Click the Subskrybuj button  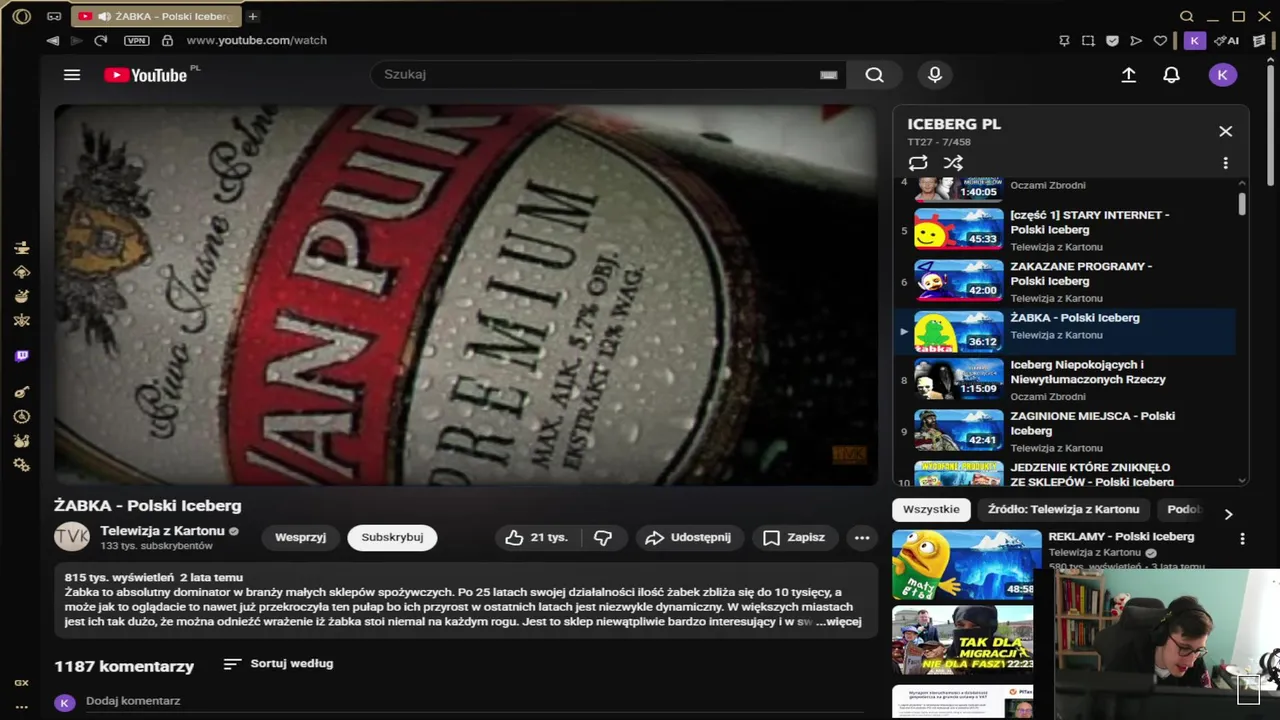pos(392,538)
